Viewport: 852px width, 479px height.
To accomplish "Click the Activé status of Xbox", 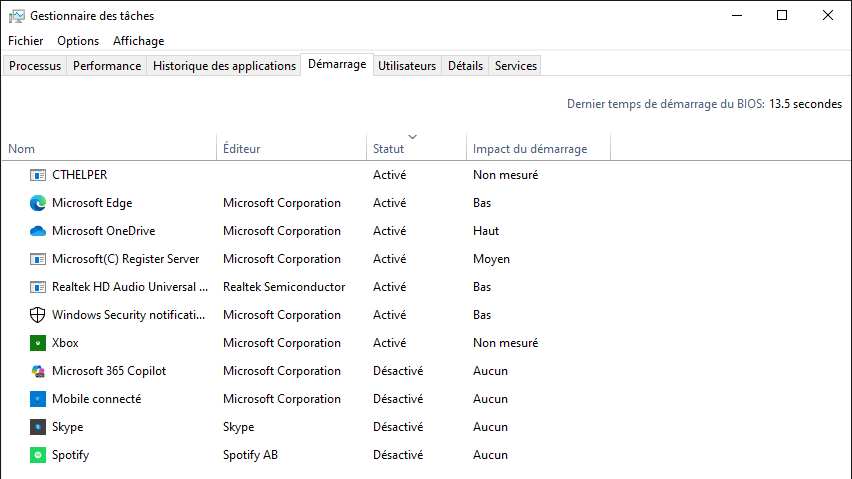I will point(389,343).
